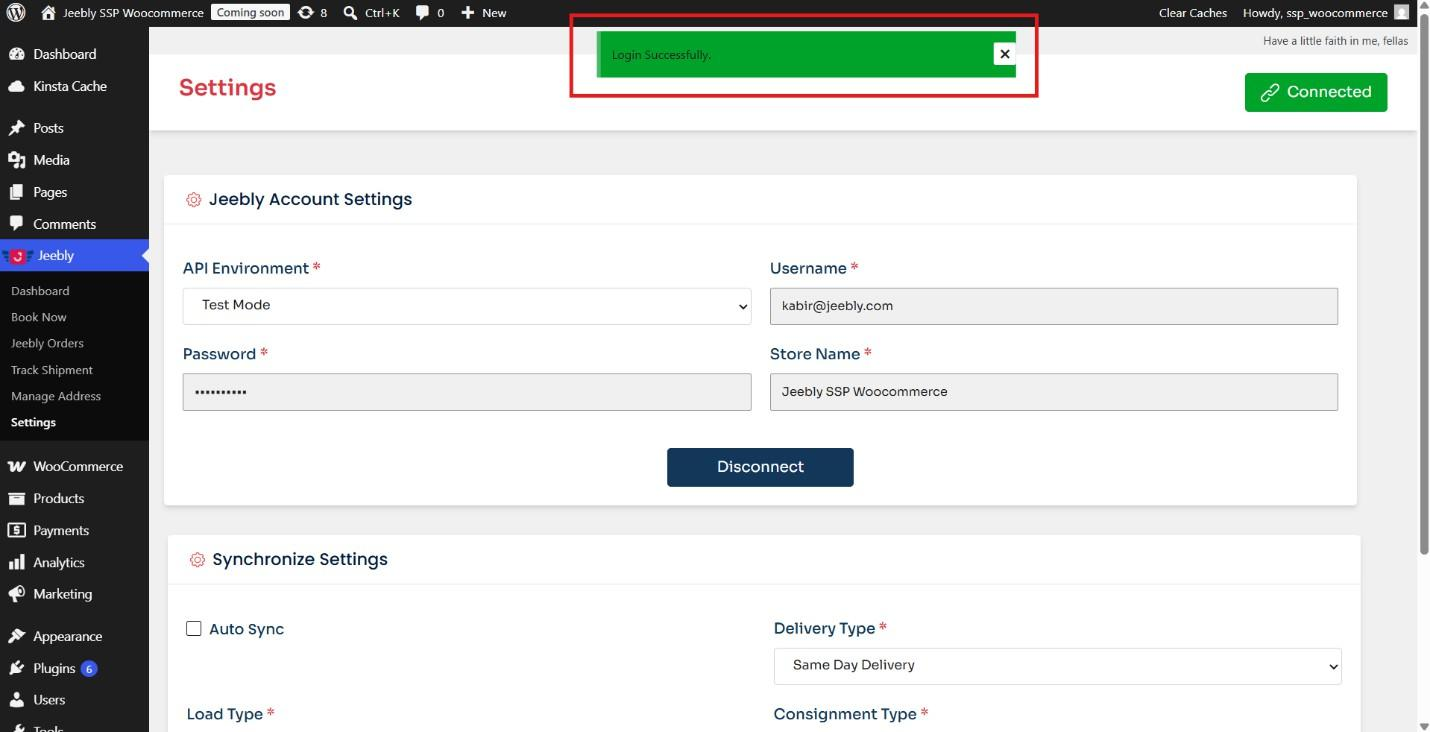
Task: Click the Media icon in sidebar
Action: [x=16, y=160]
